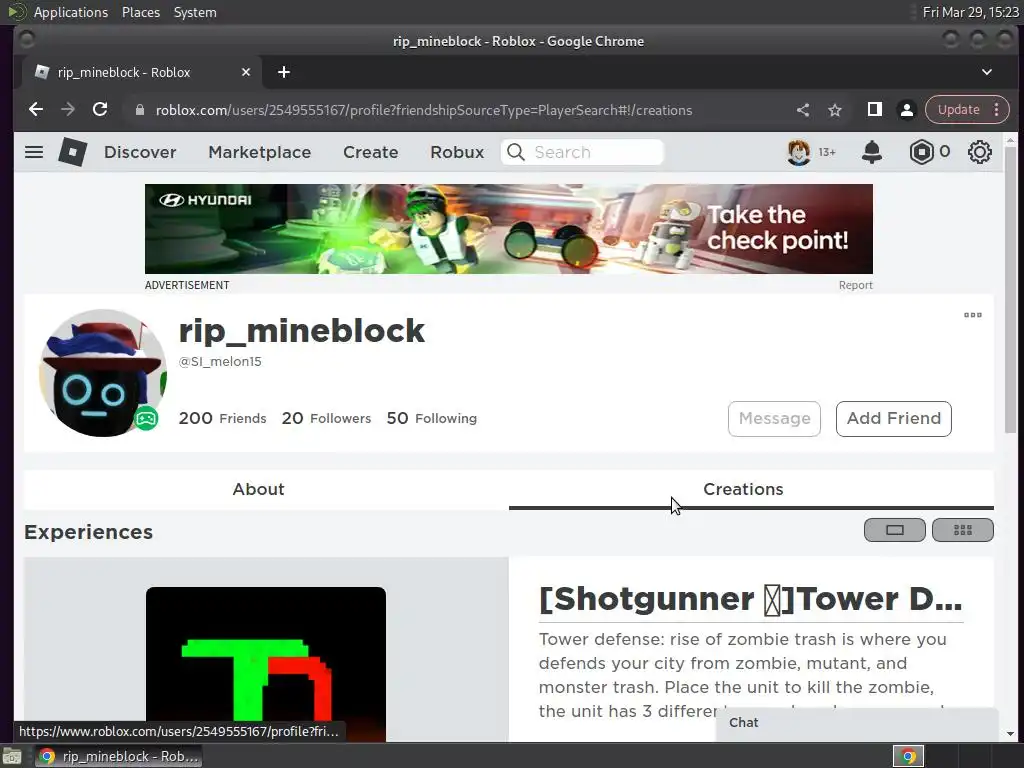Bookmark this page with the star
The height and width of the screenshot is (768, 1024).
835,110
